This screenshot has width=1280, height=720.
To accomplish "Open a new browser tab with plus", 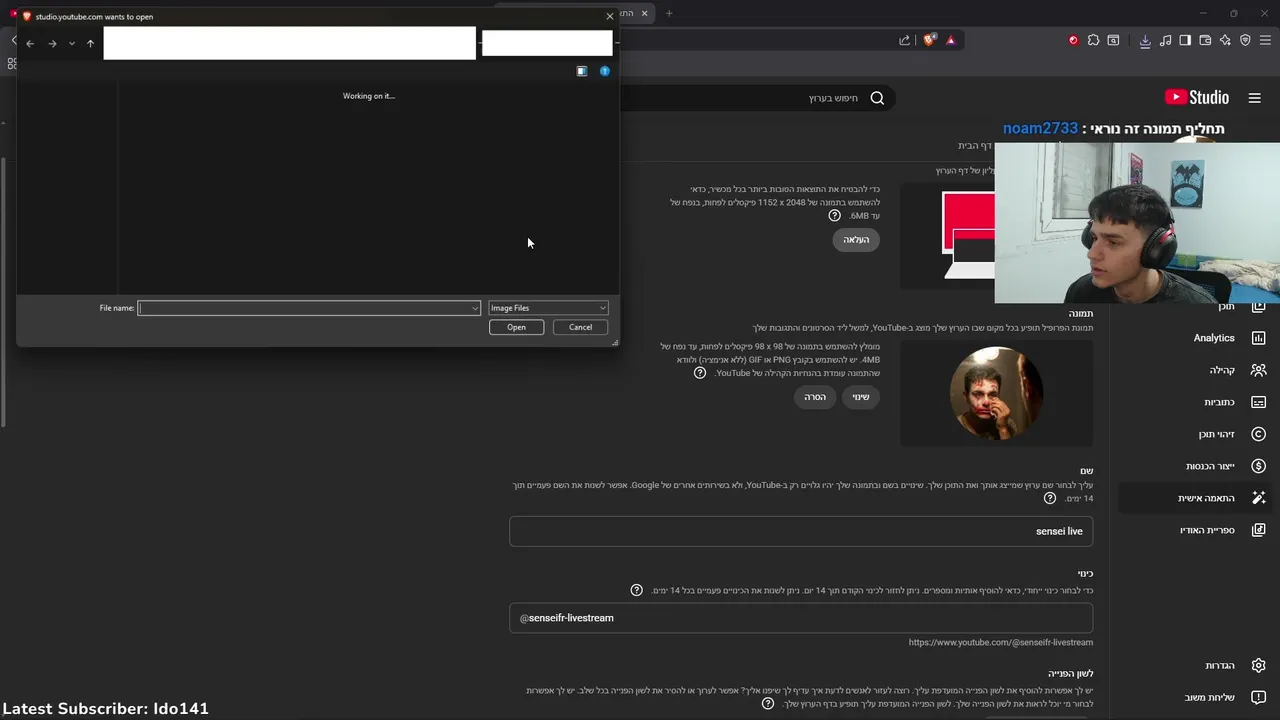I will (669, 13).
